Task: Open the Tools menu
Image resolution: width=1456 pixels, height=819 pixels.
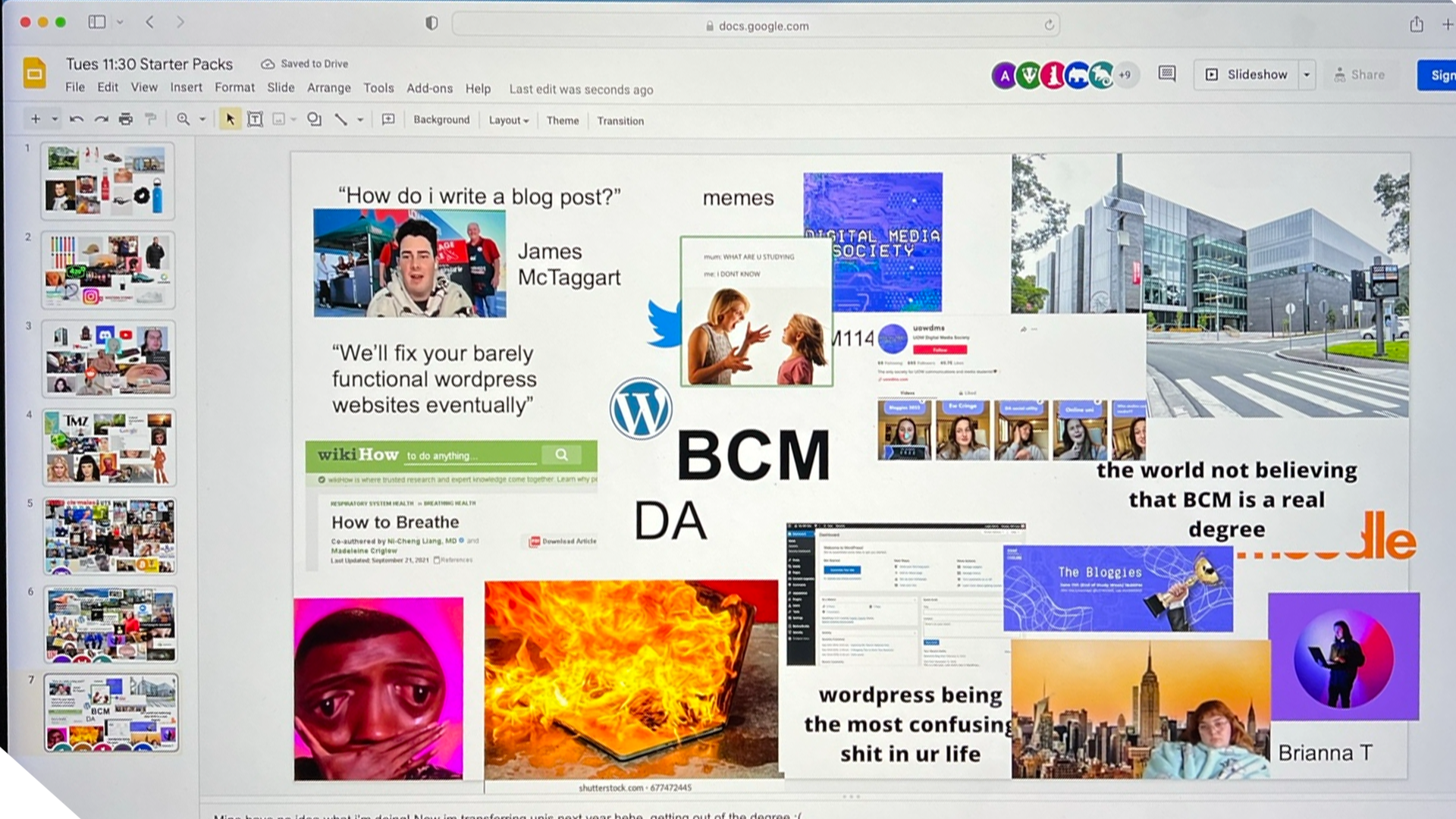Action: point(378,88)
